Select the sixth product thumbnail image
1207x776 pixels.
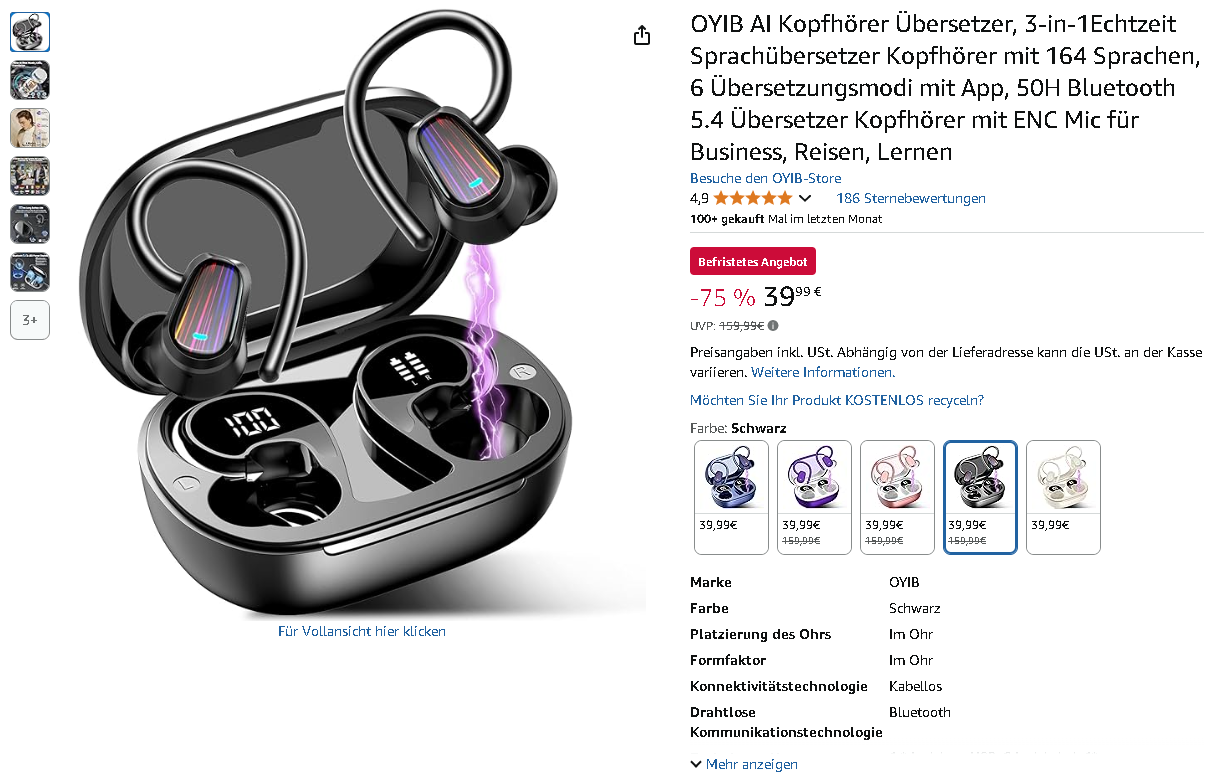(30, 272)
